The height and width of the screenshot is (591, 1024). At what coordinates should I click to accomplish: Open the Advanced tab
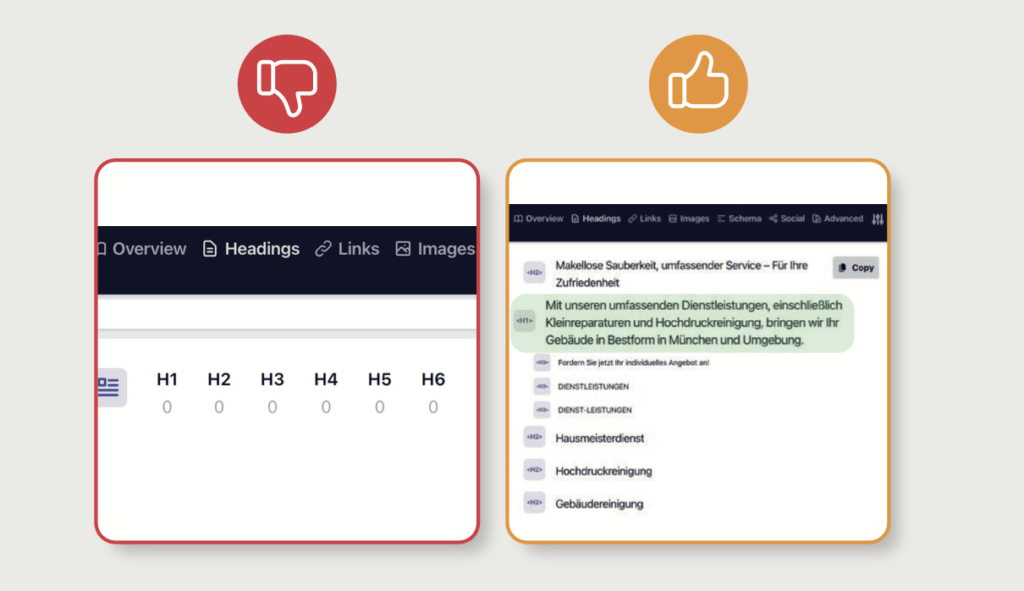838,219
